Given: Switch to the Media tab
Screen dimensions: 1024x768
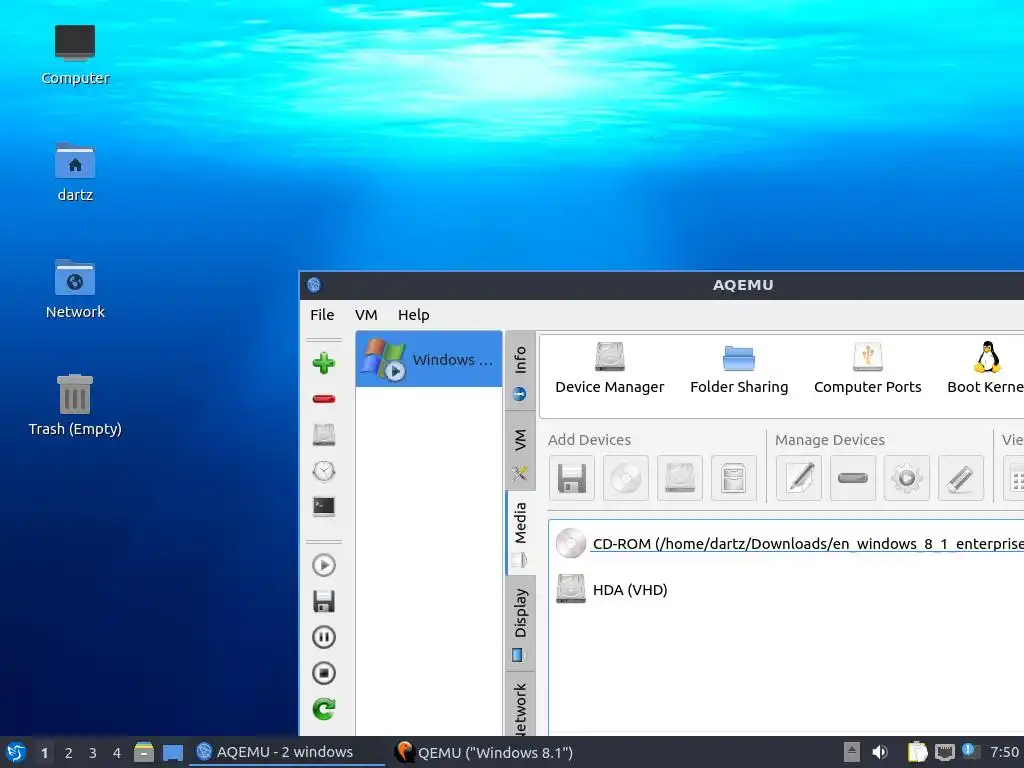Looking at the screenshot, I should (520, 534).
